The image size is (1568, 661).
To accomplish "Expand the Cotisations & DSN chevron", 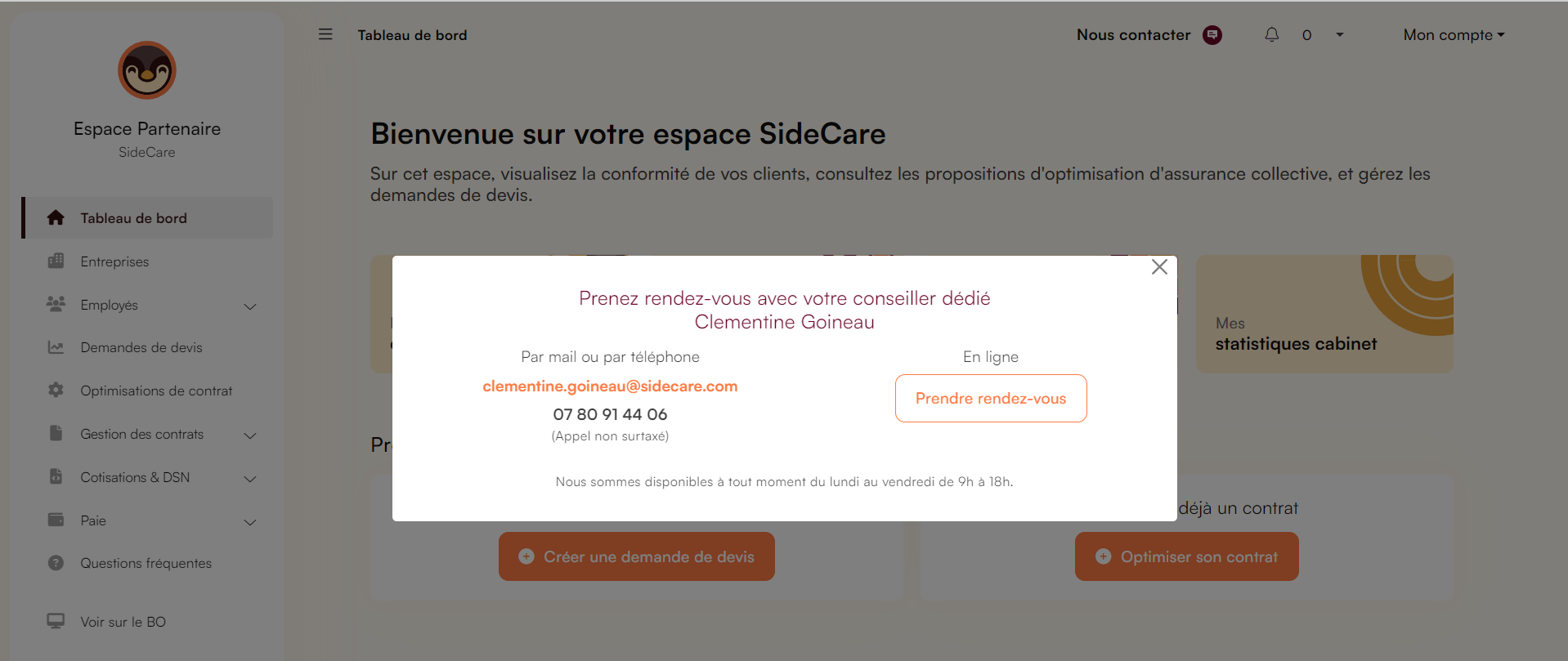I will point(250,479).
